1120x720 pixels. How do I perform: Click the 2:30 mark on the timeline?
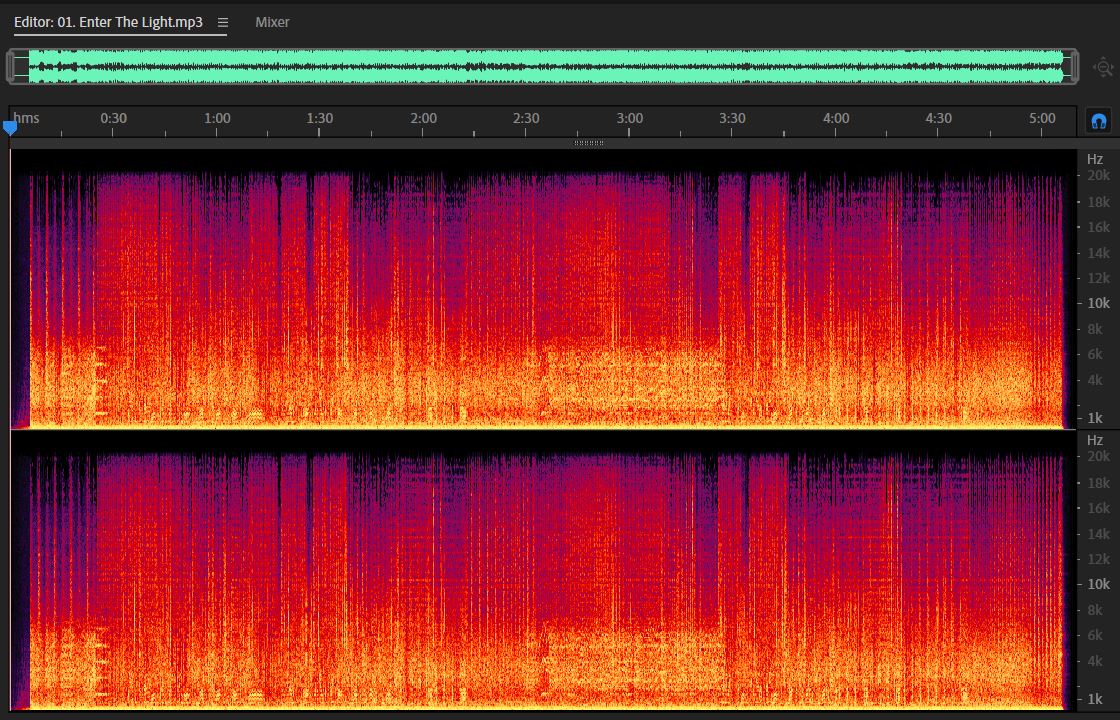[x=526, y=118]
